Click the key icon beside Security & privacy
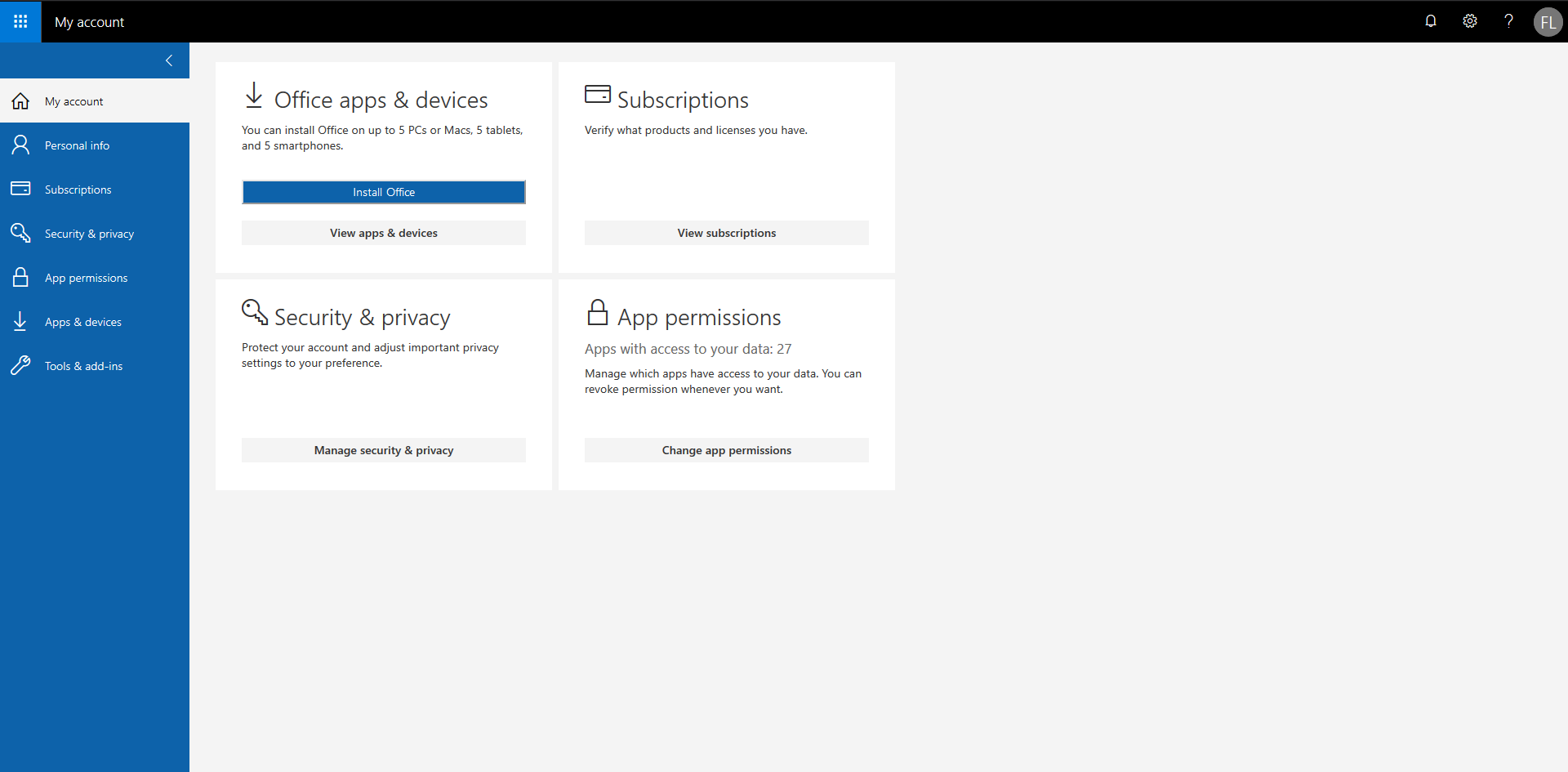The image size is (1568, 772). click(x=20, y=233)
